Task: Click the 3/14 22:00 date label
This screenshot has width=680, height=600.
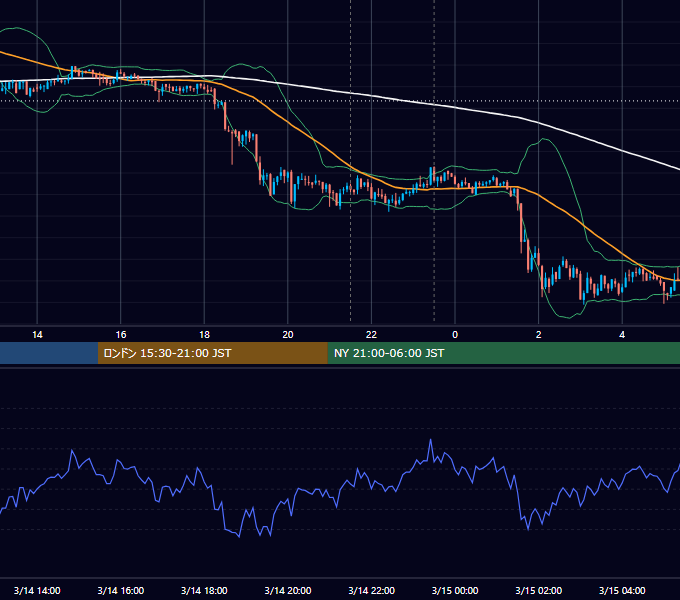Action: tap(372, 590)
